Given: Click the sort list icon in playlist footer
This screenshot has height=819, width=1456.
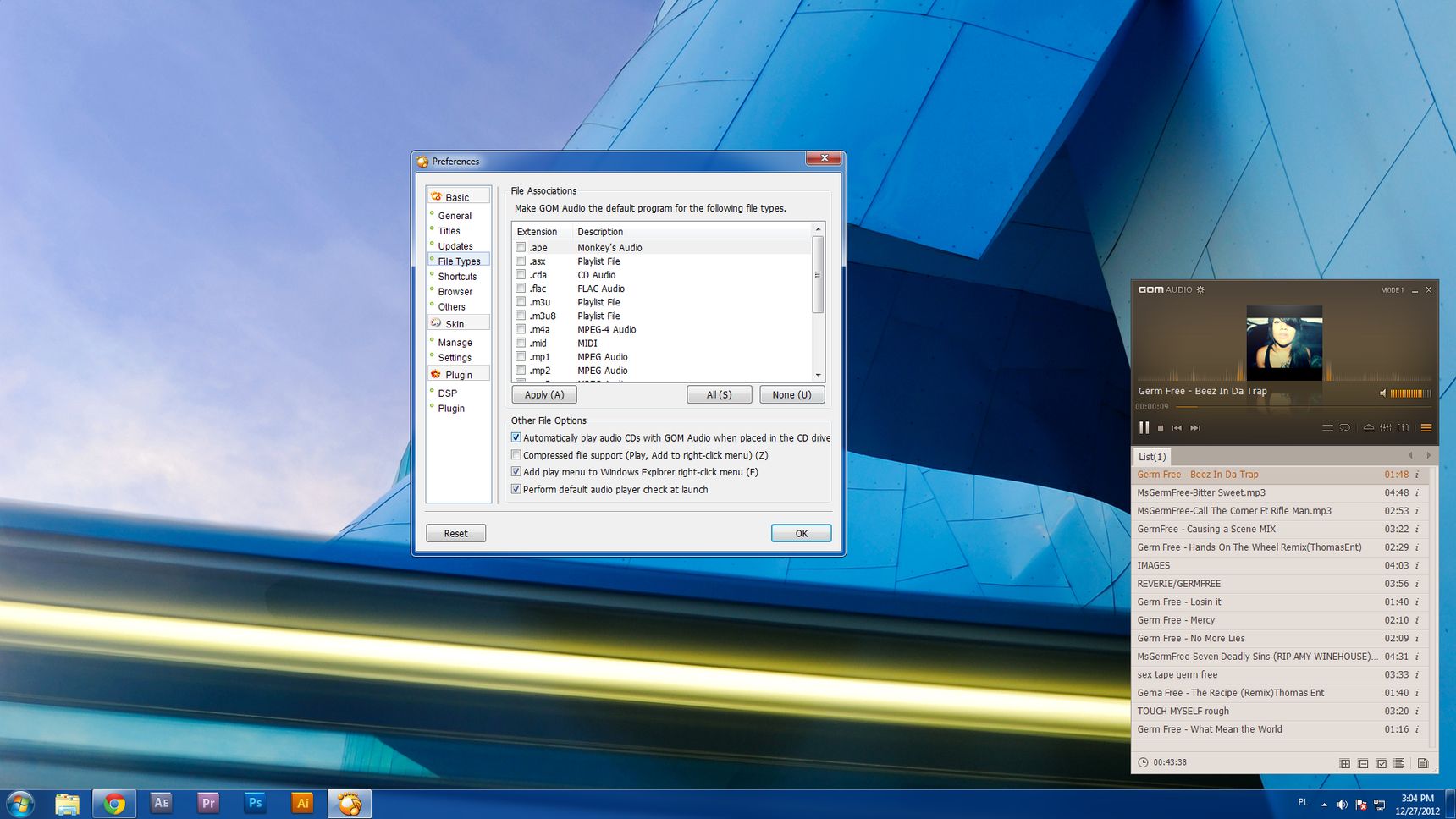Looking at the screenshot, I should [1399, 763].
